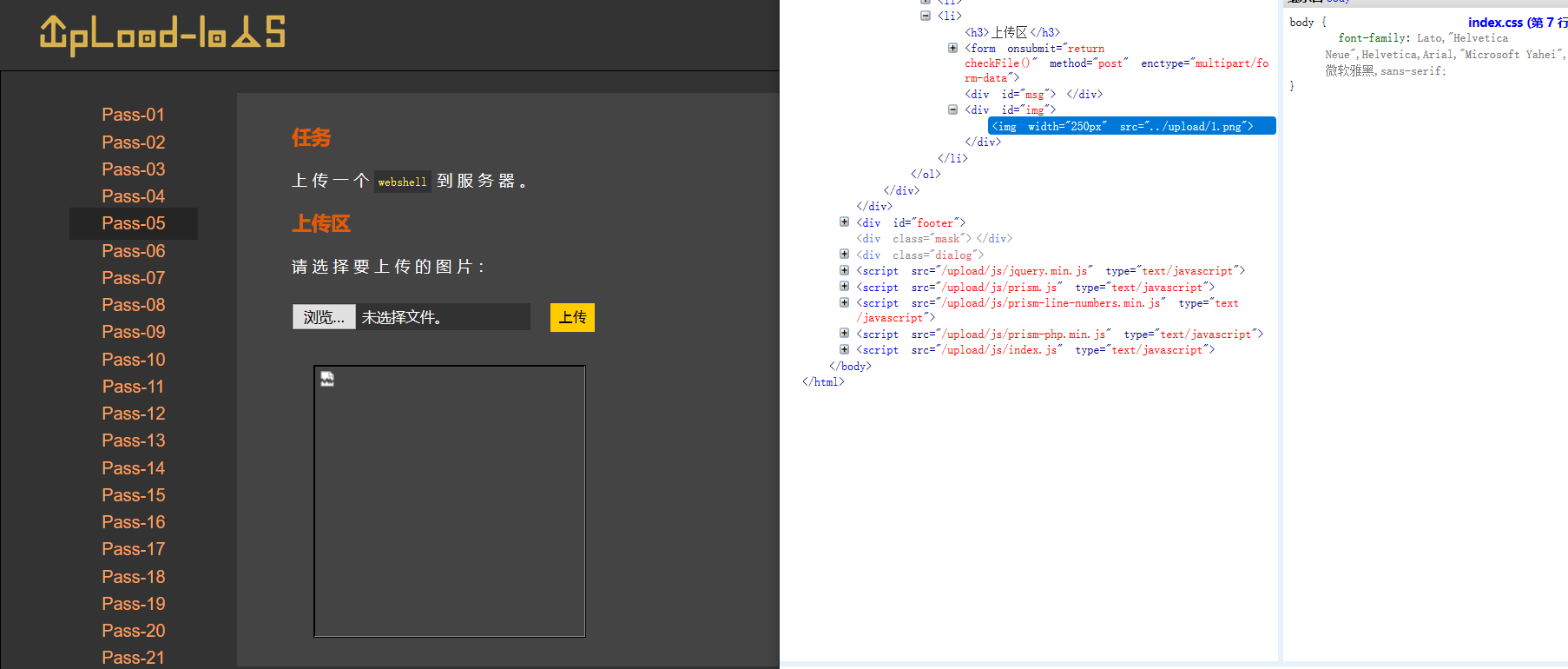Expand the prism-line-numbers.min.js script node
Image resolution: width=1568 pixels, height=669 pixels.
844,302
